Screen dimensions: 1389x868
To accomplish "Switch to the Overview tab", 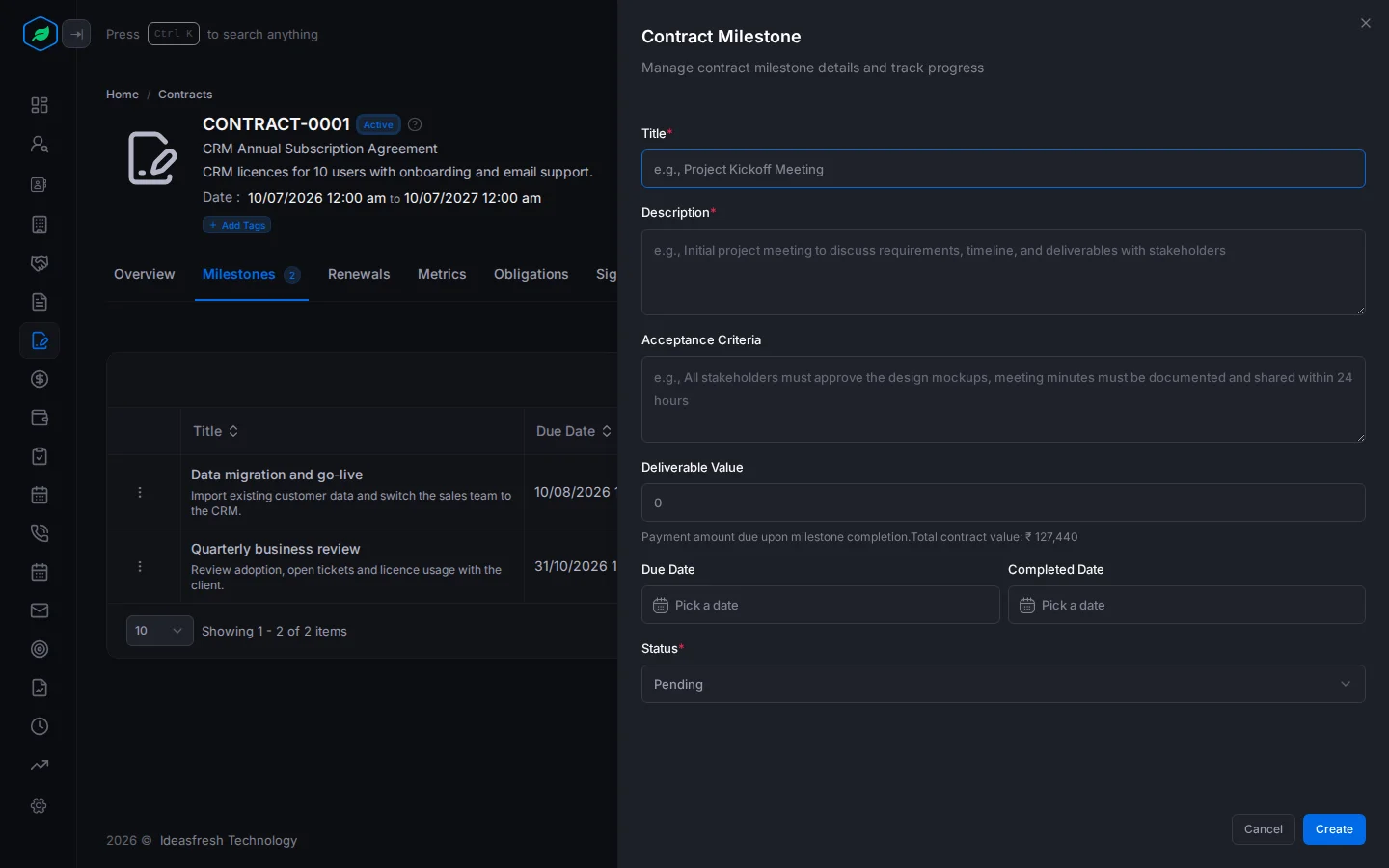I will click(x=145, y=274).
